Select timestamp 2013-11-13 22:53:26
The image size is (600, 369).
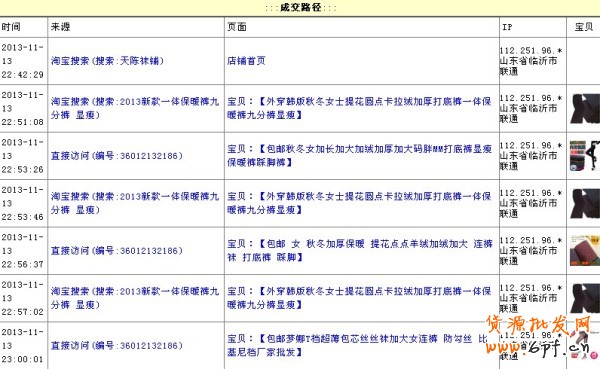[x=23, y=156]
